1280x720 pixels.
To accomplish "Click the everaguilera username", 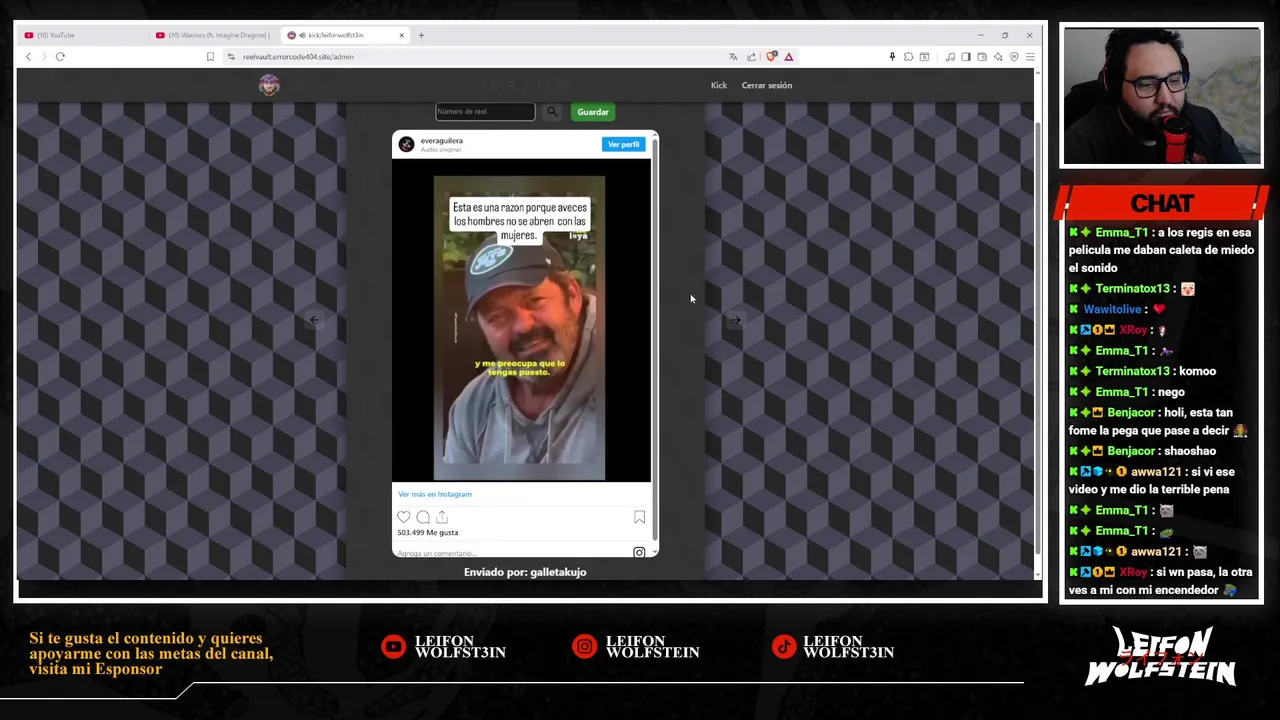I will pos(441,141).
